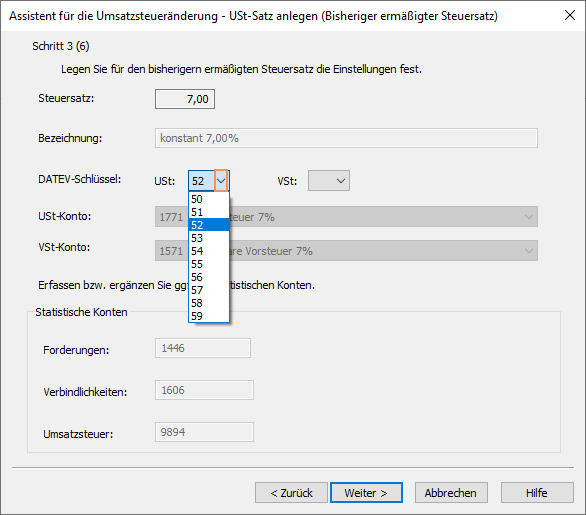Viewport: 586px width, 515px height.
Task: Select DATEV key 57 in the list
Action: click(209, 290)
